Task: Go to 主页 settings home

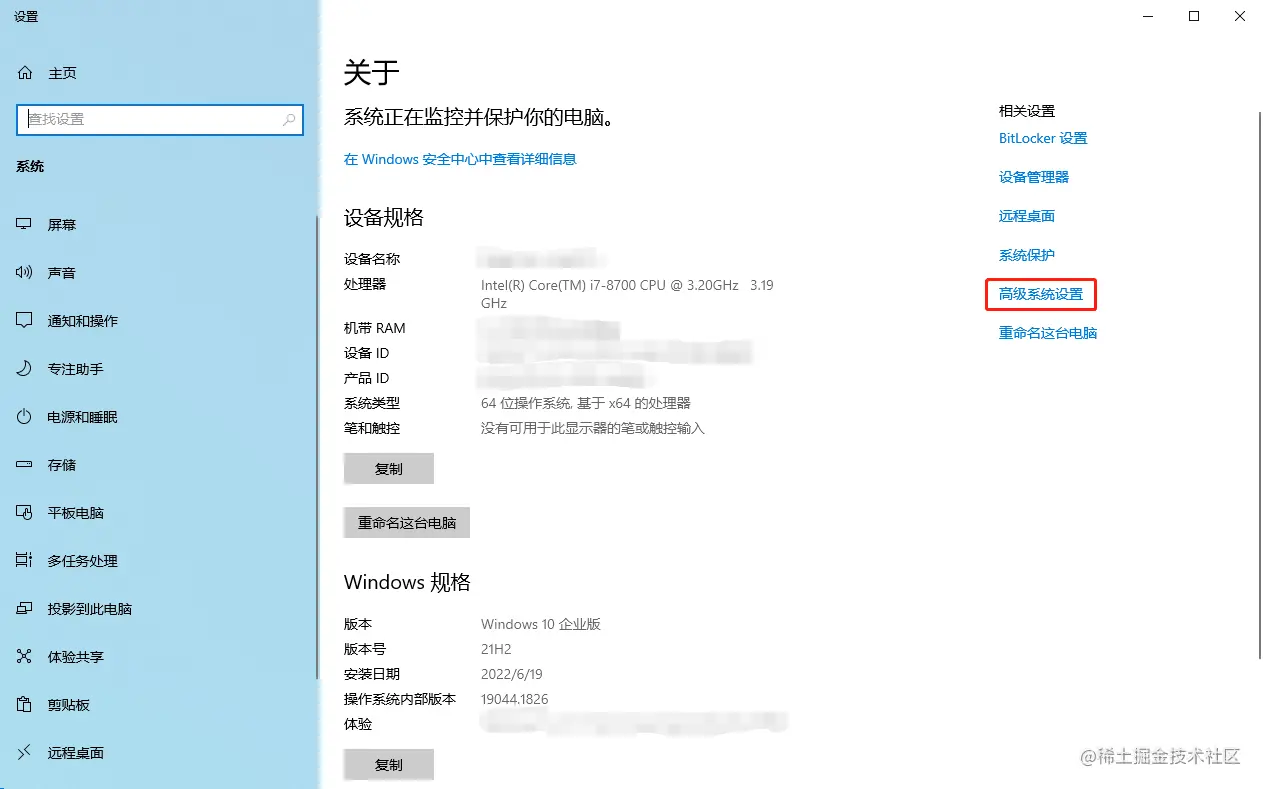Action: pyautogui.click(x=158, y=73)
